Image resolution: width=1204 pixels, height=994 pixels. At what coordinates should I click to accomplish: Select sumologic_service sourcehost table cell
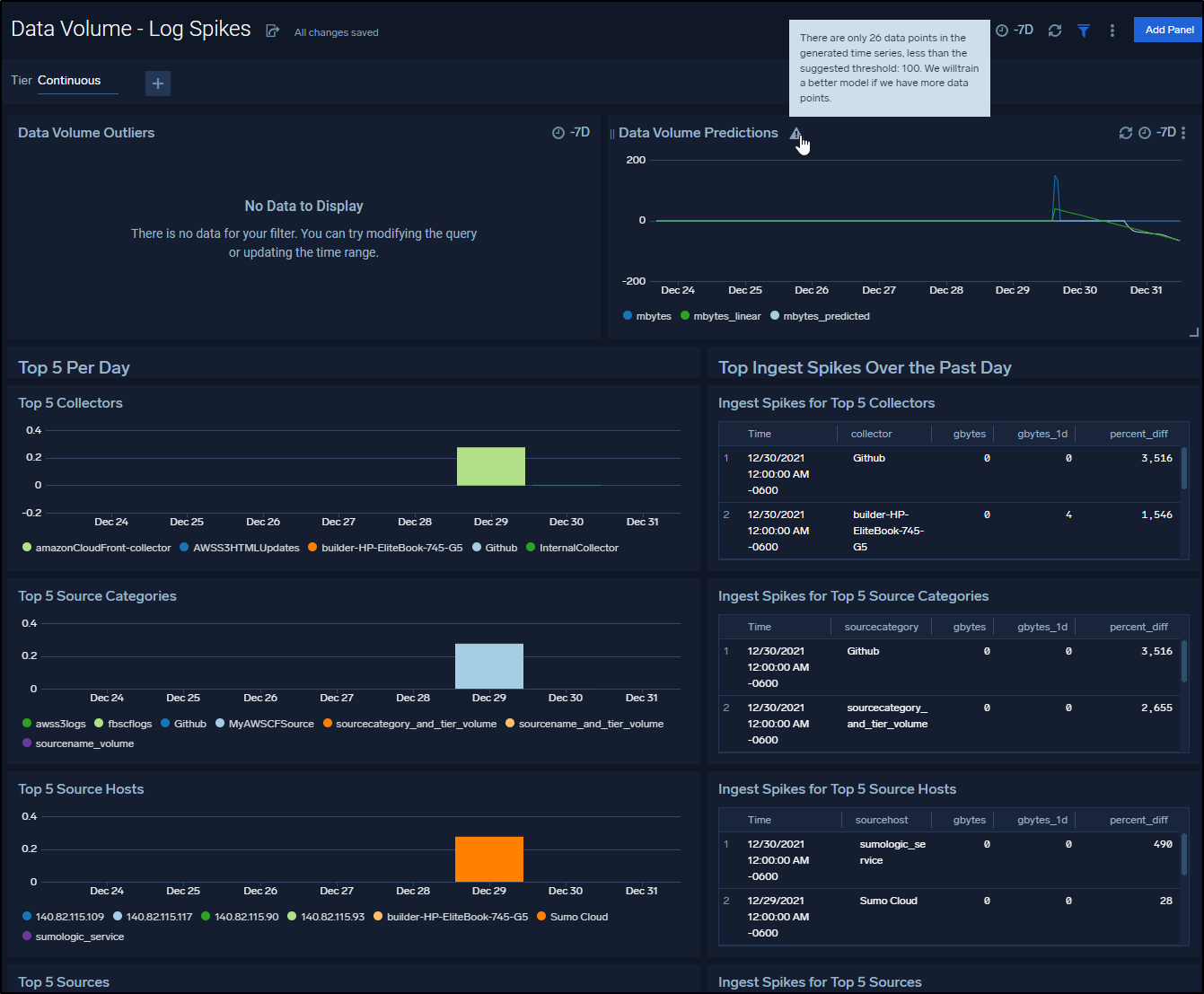892,852
